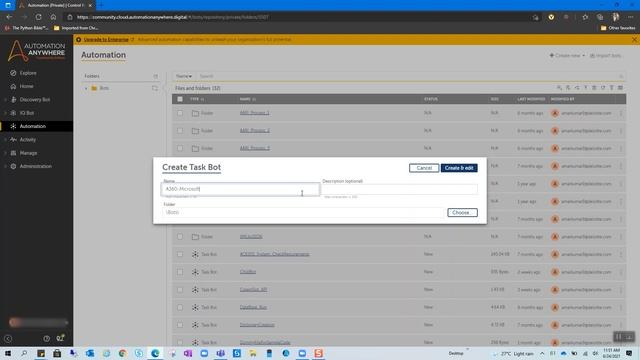
Task: Collapse the Folders panel icon
Action: click(x=156, y=76)
